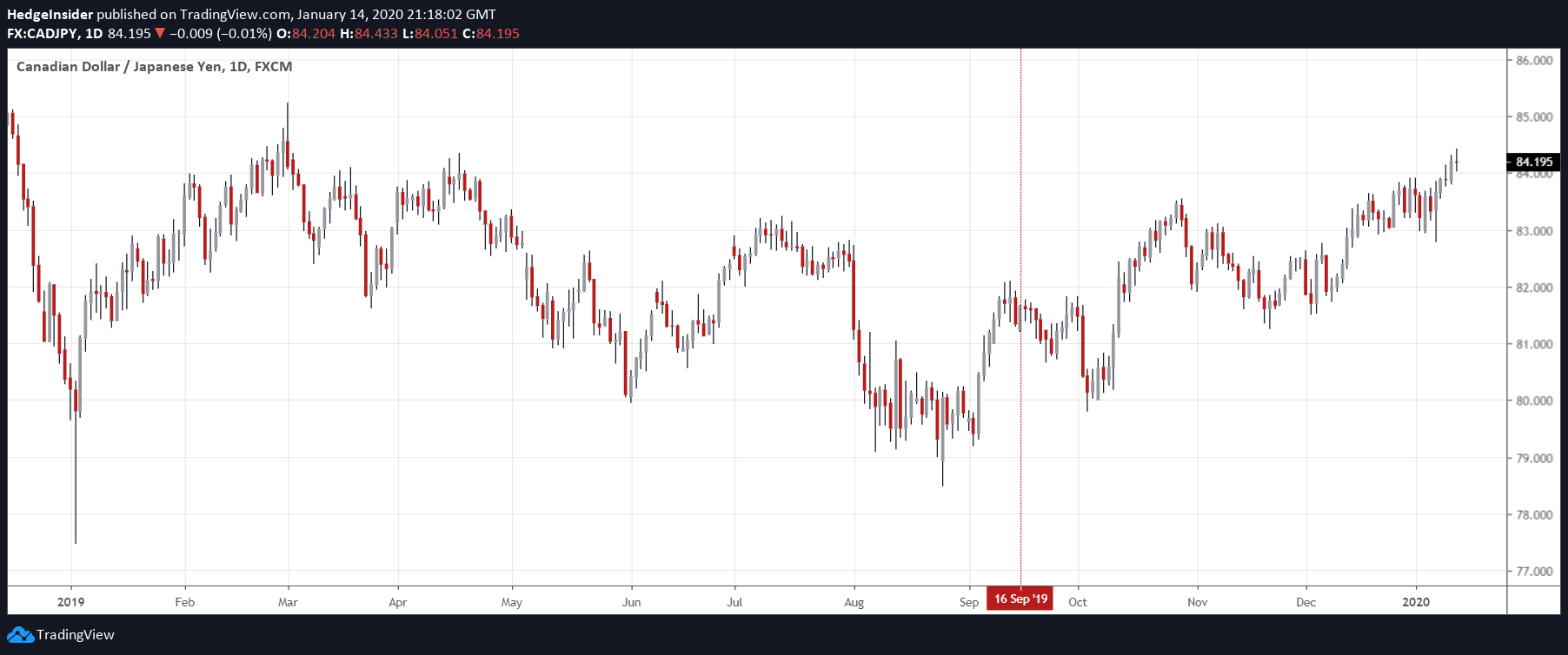Click the 78.000 price axis label

(1534, 514)
